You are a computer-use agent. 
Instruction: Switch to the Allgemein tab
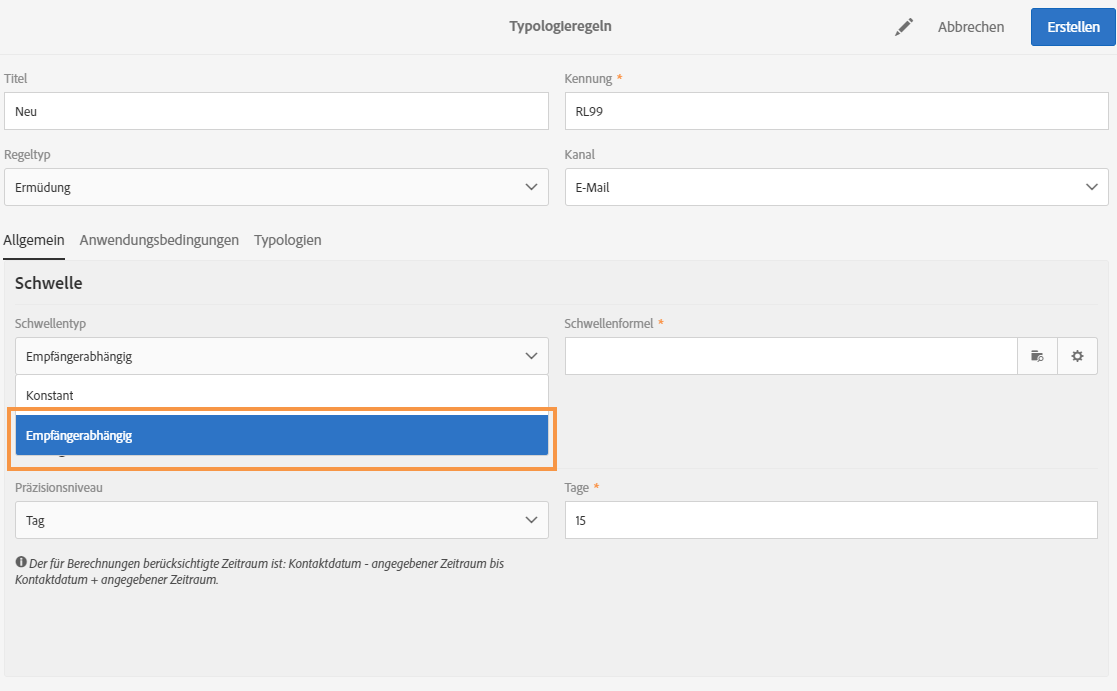(x=34, y=240)
